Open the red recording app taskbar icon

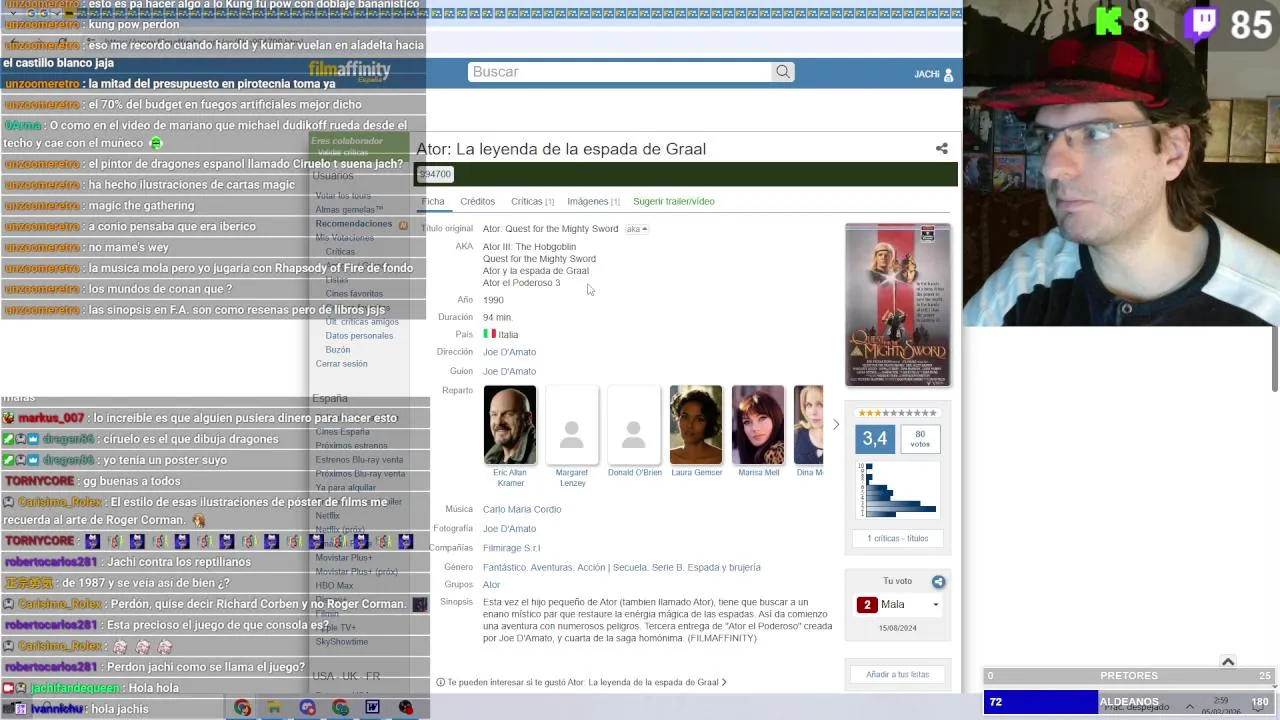pyautogui.click(x=405, y=708)
